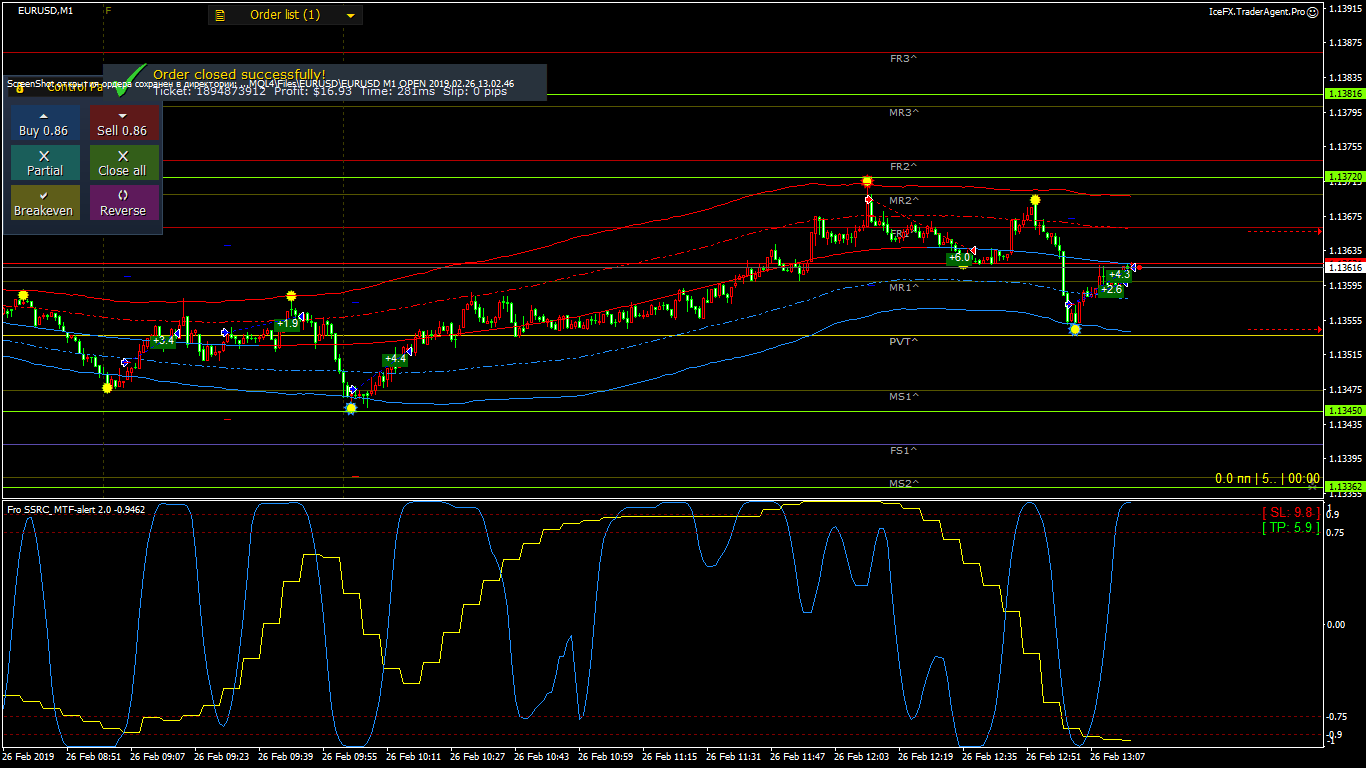Click the FS1^ level label
The width and height of the screenshot is (1366, 768).
click(x=904, y=451)
